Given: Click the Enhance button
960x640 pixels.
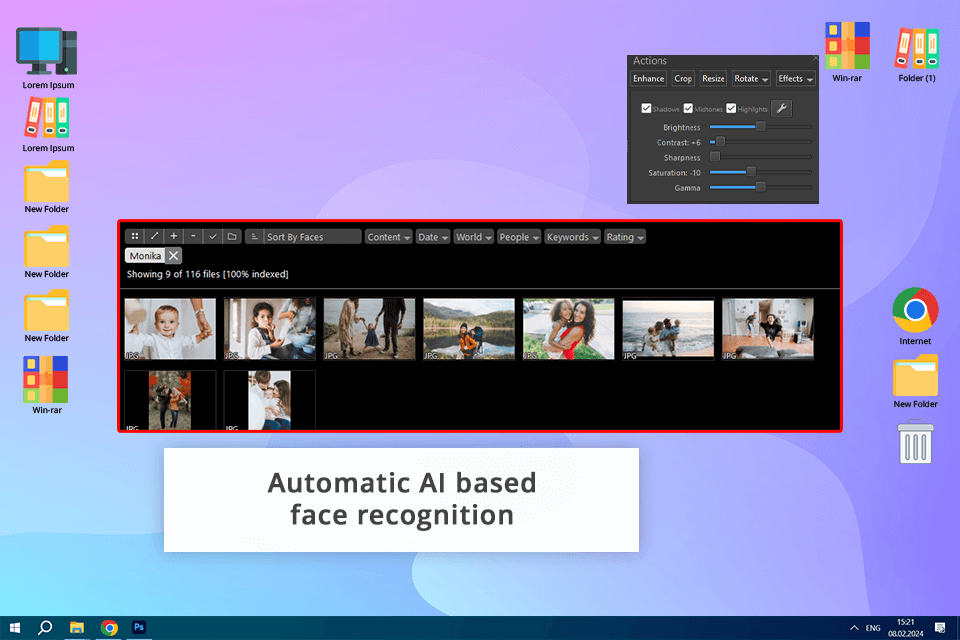Looking at the screenshot, I should 648,78.
